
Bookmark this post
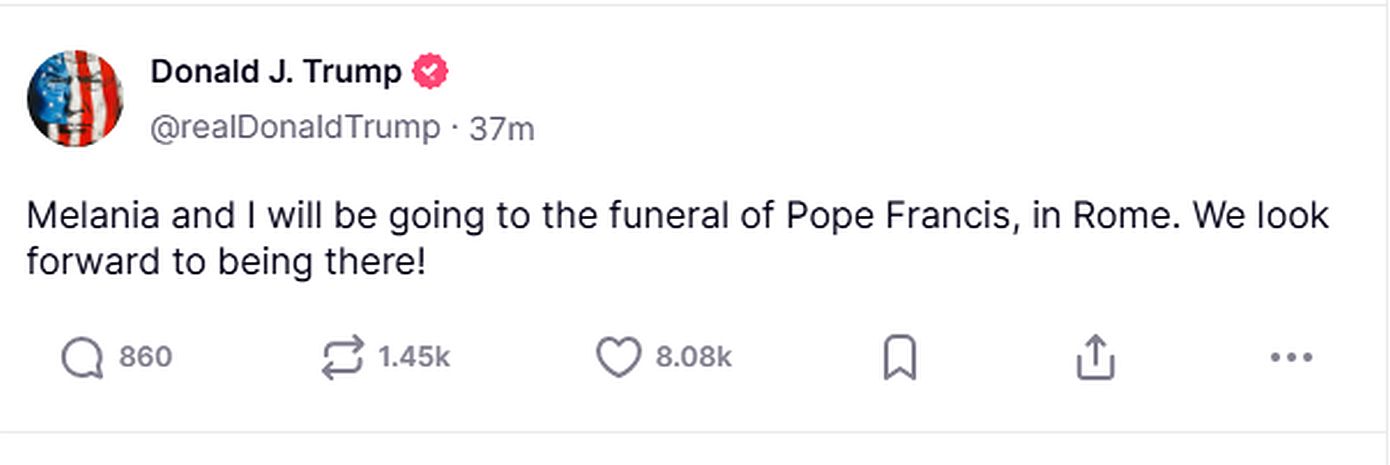point(900,358)
